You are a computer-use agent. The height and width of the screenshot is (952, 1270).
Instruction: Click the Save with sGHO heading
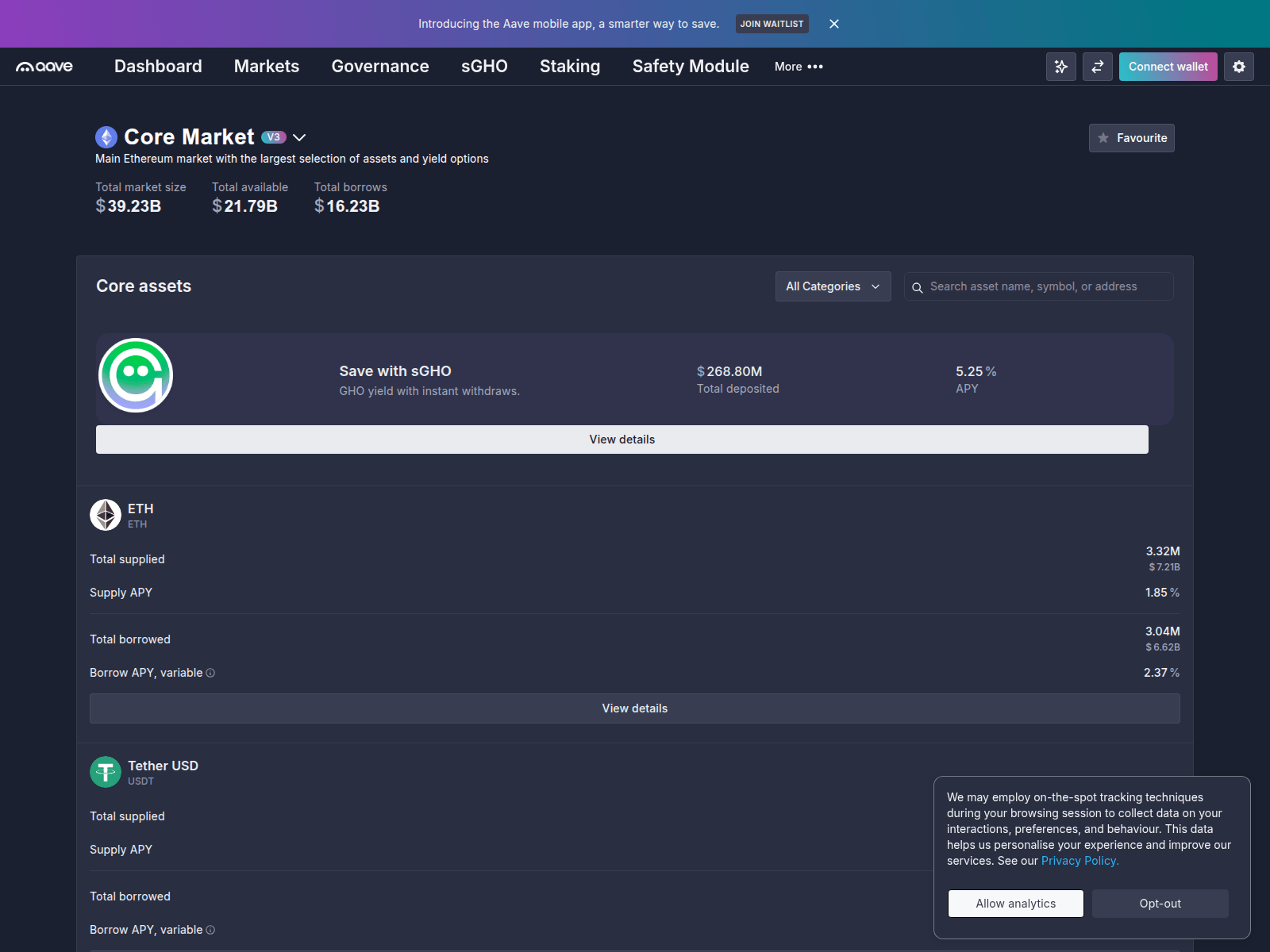(x=395, y=371)
